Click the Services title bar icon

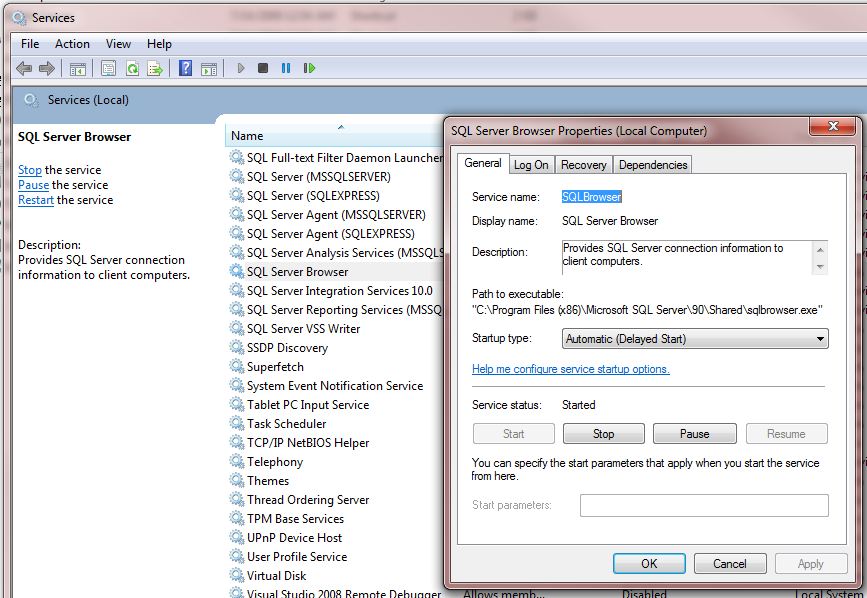[19, 18]
